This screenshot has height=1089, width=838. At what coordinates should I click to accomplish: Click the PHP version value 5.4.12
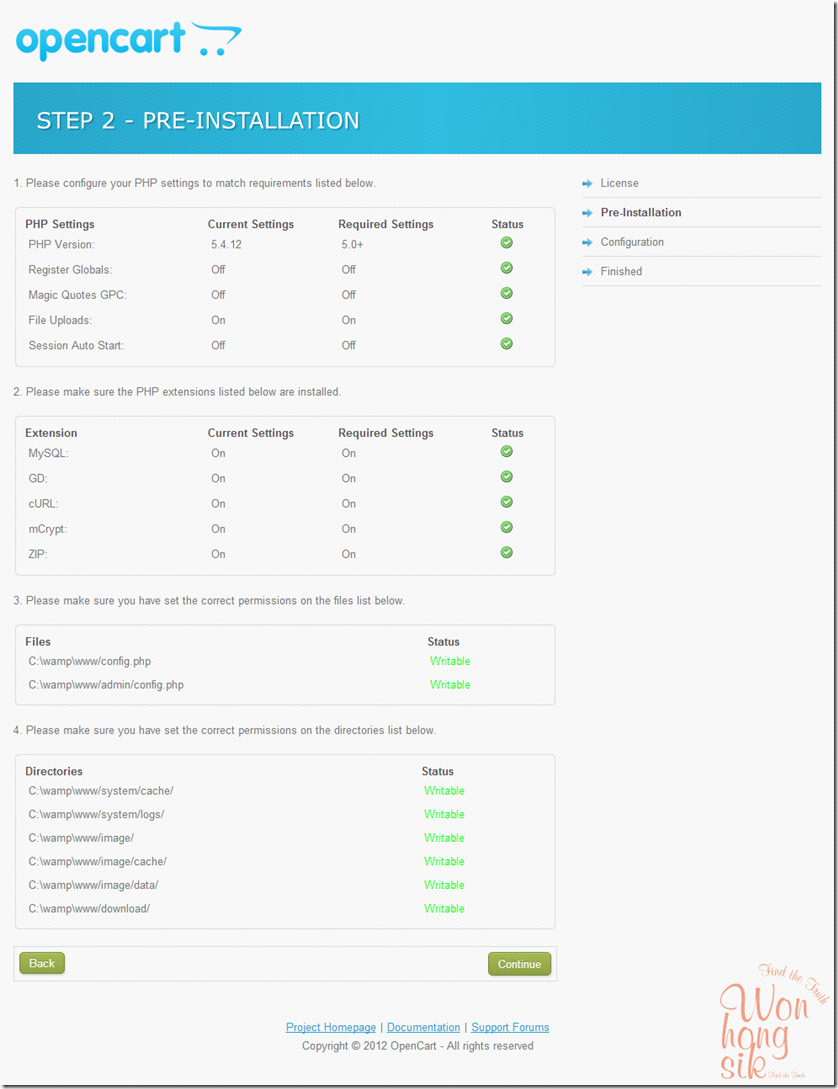click(x=226, y=244)
